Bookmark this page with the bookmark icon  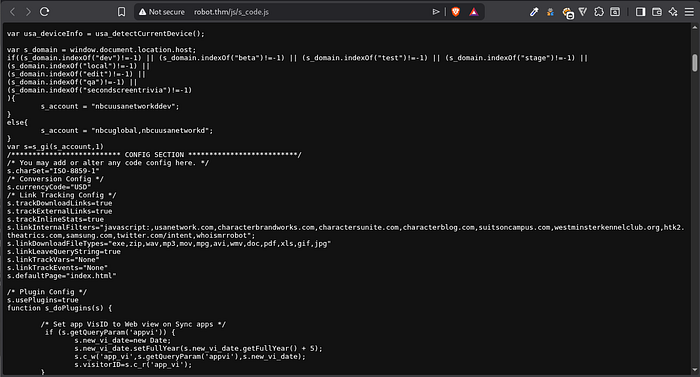tap(121, 12)
